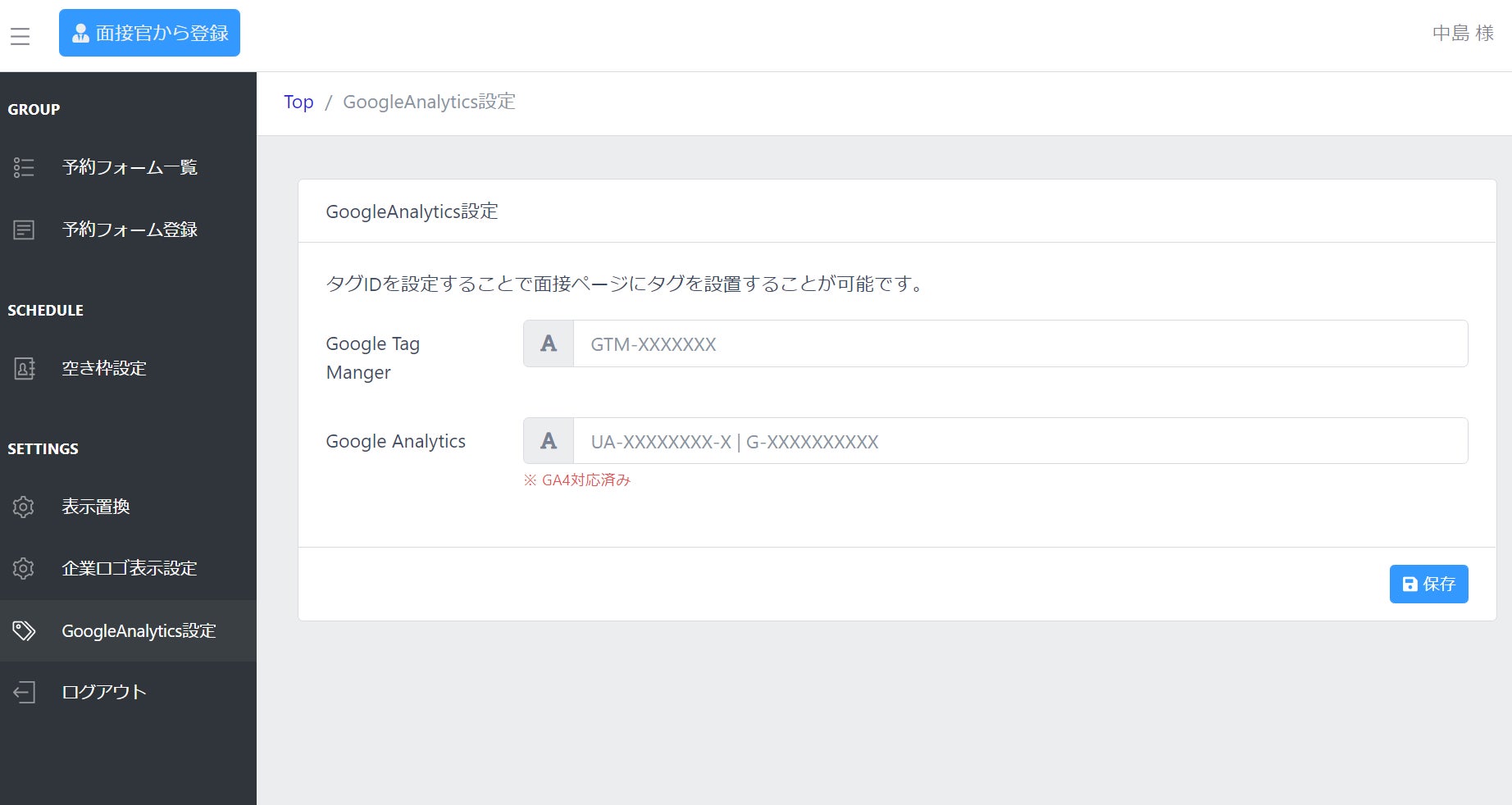Click the Top breadcrumb link
Screen dimensions: 1512x805
[x=298, y=102]
